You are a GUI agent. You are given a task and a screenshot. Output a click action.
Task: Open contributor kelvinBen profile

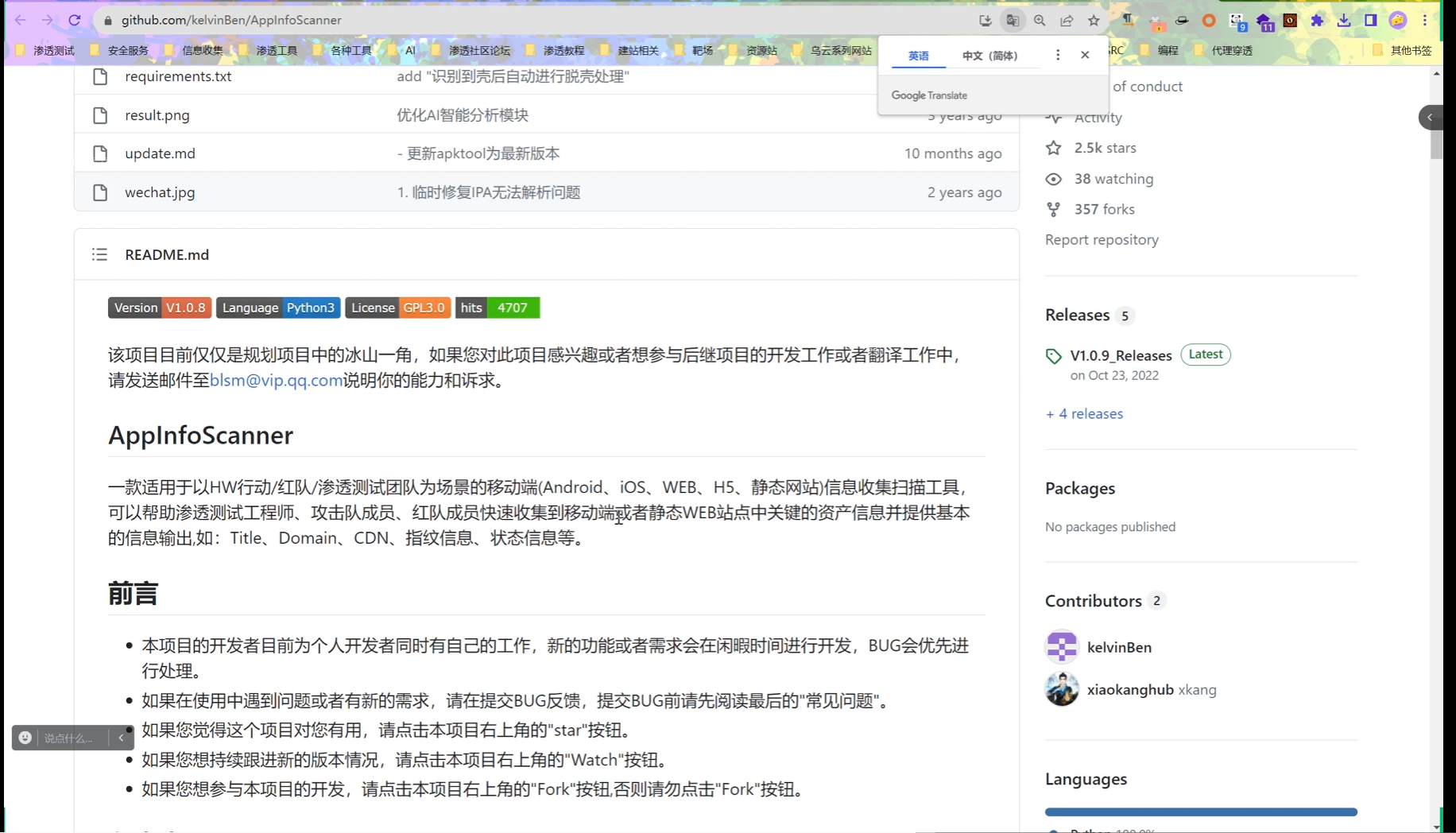point(1119,647)
